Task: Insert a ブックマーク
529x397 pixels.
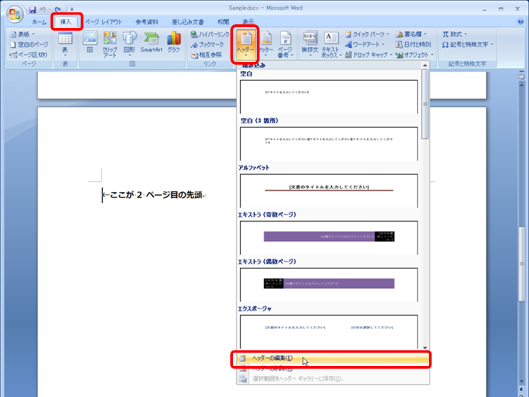Action: click(x=207, y=45)
